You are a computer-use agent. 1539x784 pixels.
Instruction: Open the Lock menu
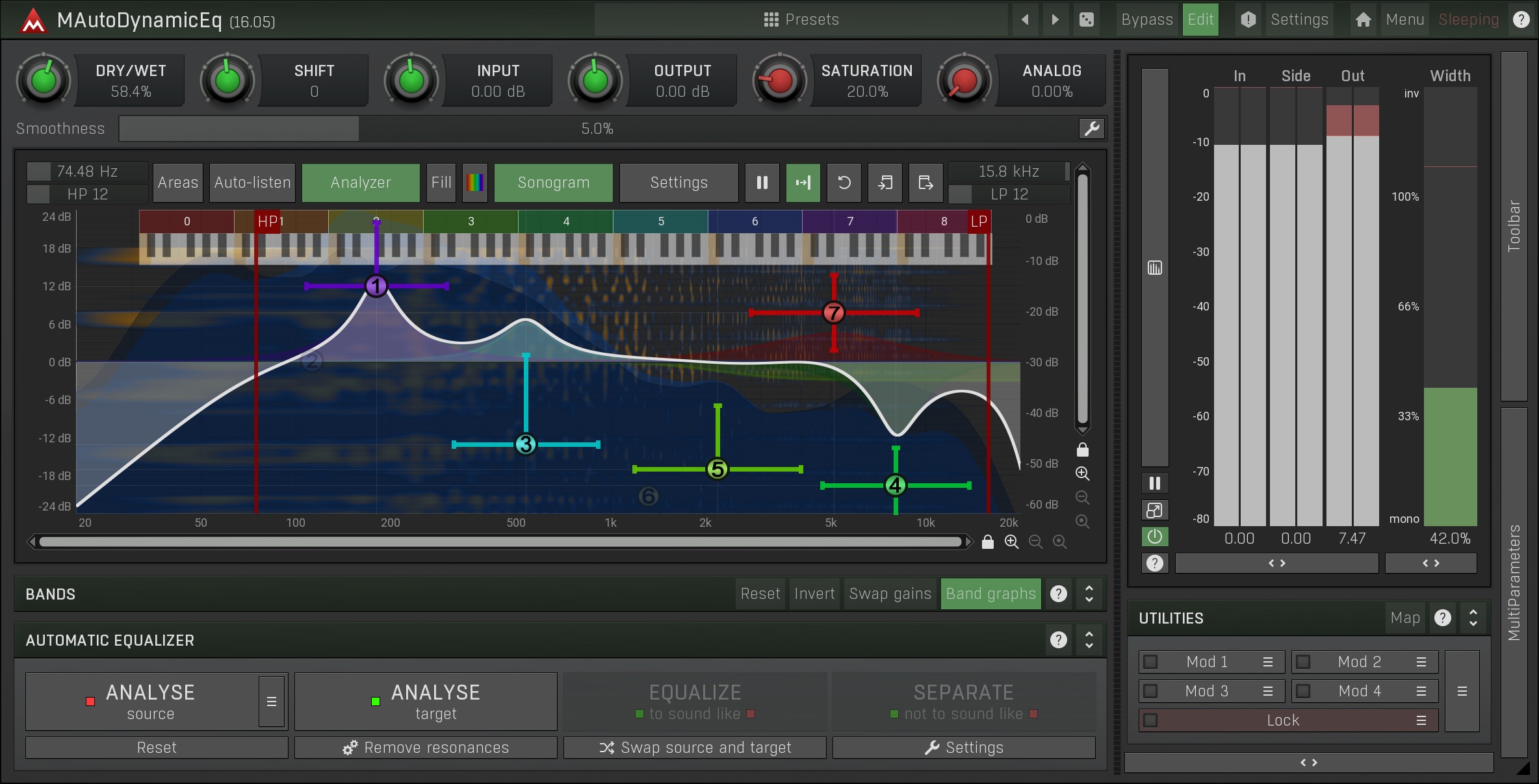pos(1421,720)
